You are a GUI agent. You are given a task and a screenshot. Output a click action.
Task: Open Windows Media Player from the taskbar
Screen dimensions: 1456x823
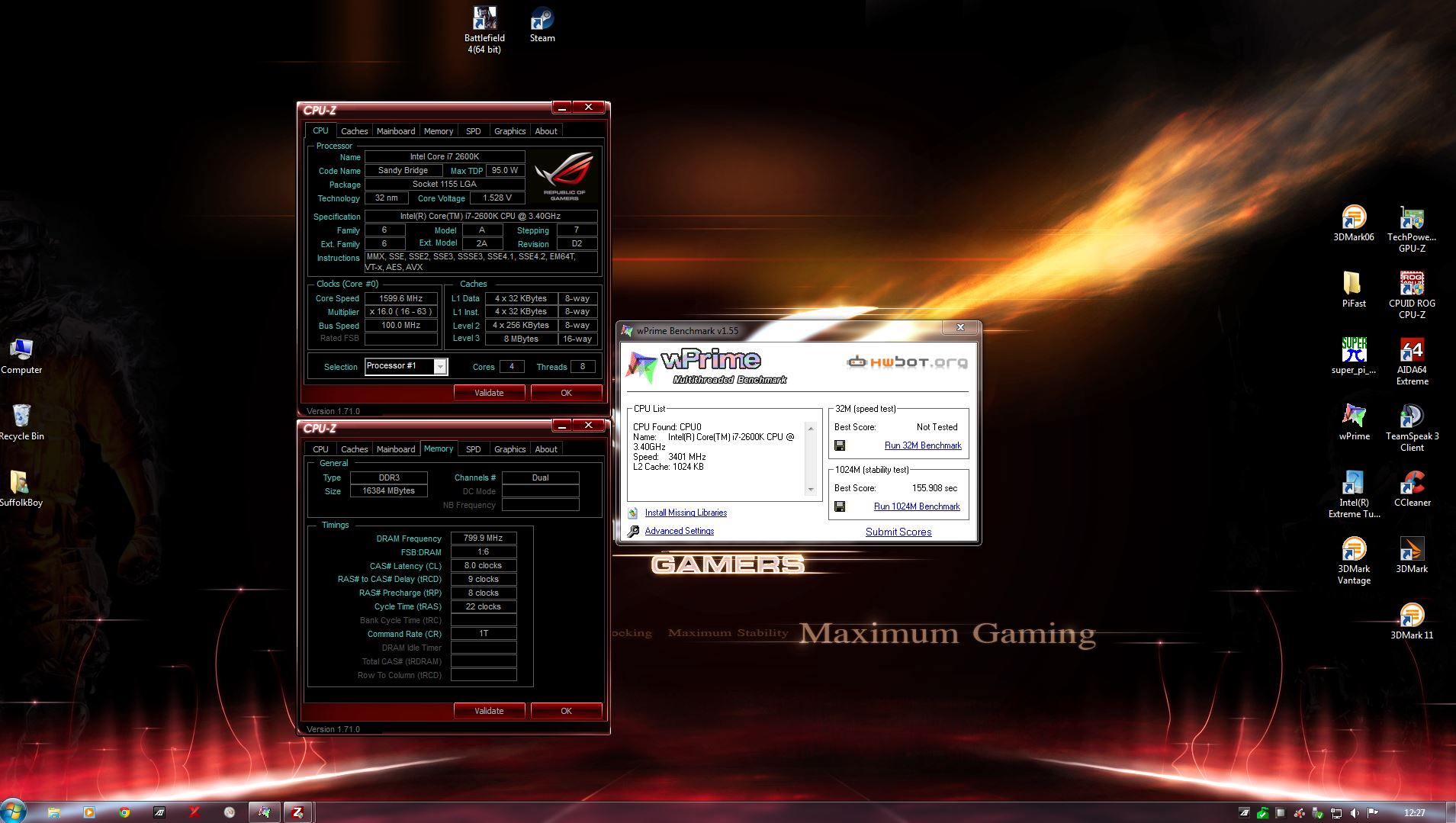pyautogui.click(x=89, y=812)
